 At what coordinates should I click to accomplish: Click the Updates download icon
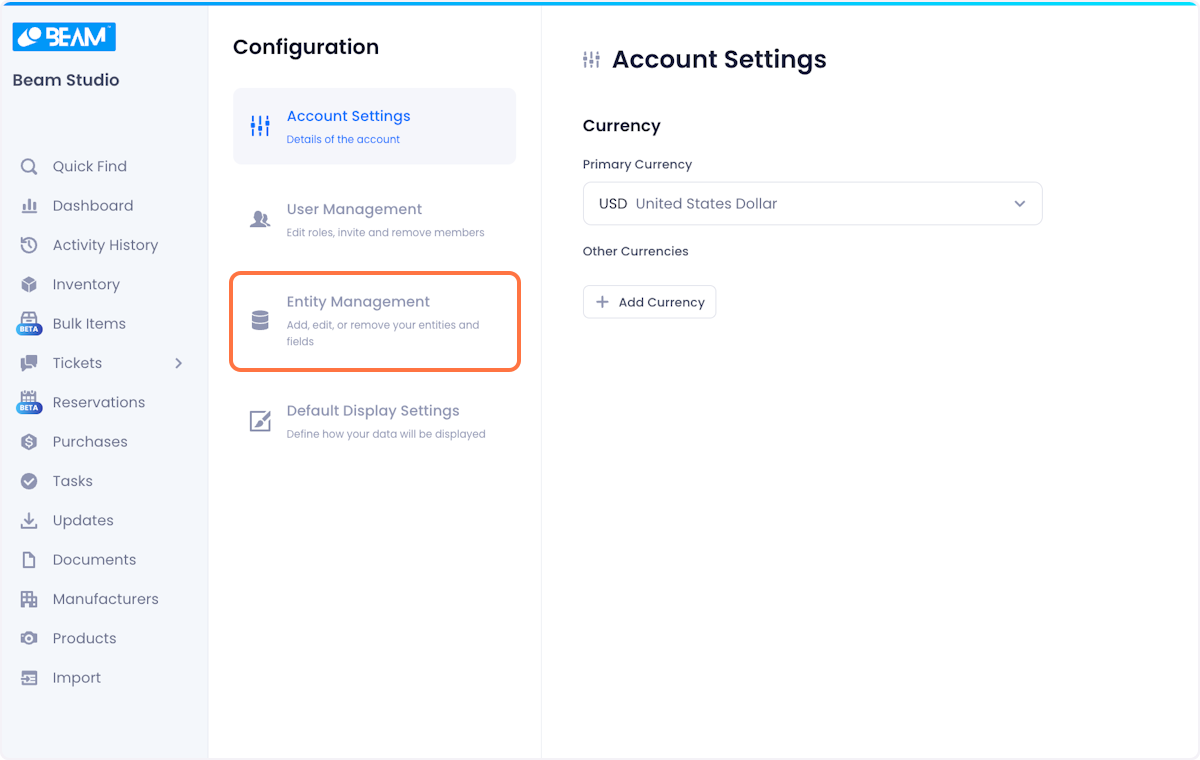point(29,520)
